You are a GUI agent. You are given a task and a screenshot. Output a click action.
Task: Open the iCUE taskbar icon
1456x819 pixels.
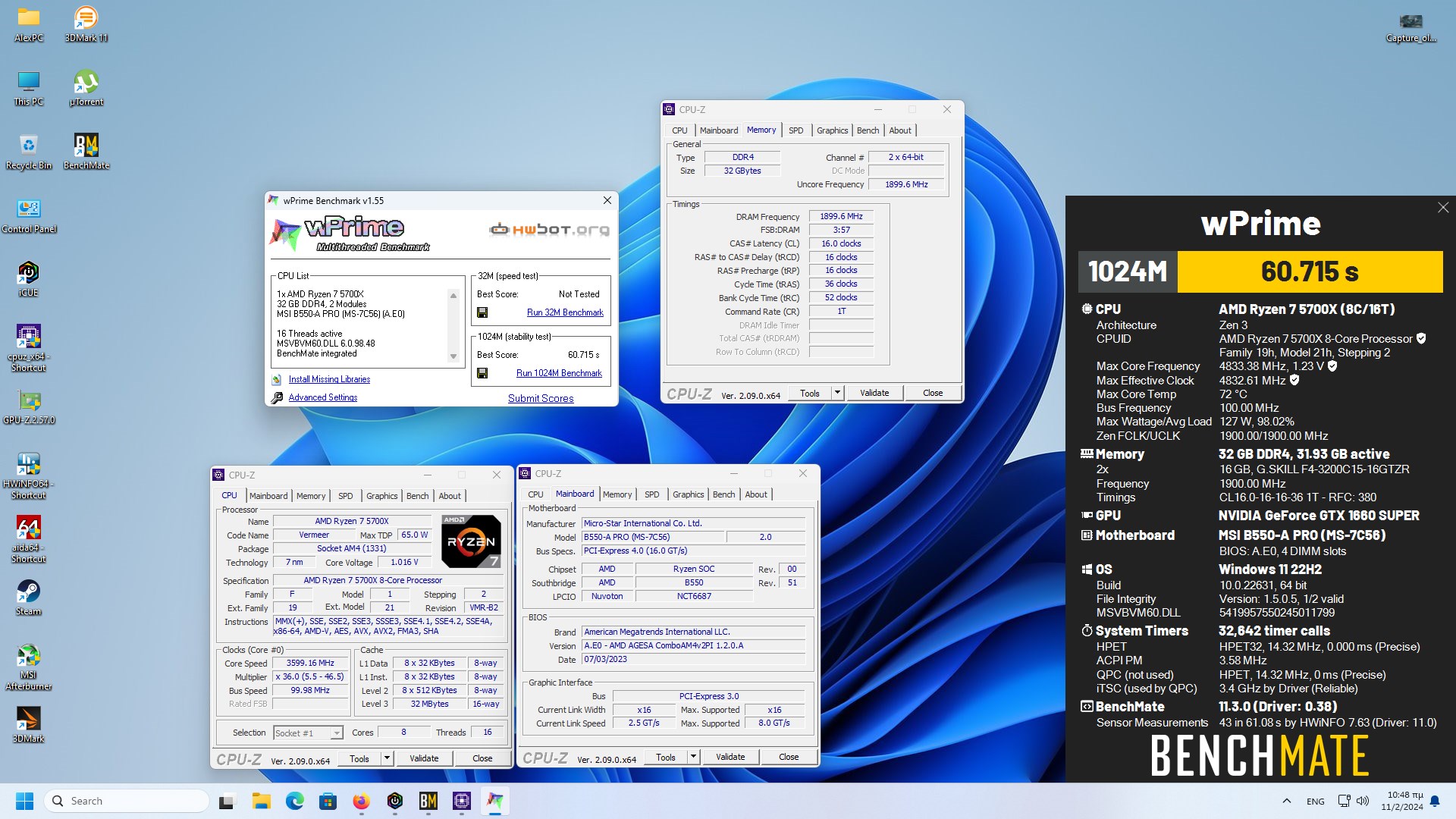coord(394,801)
